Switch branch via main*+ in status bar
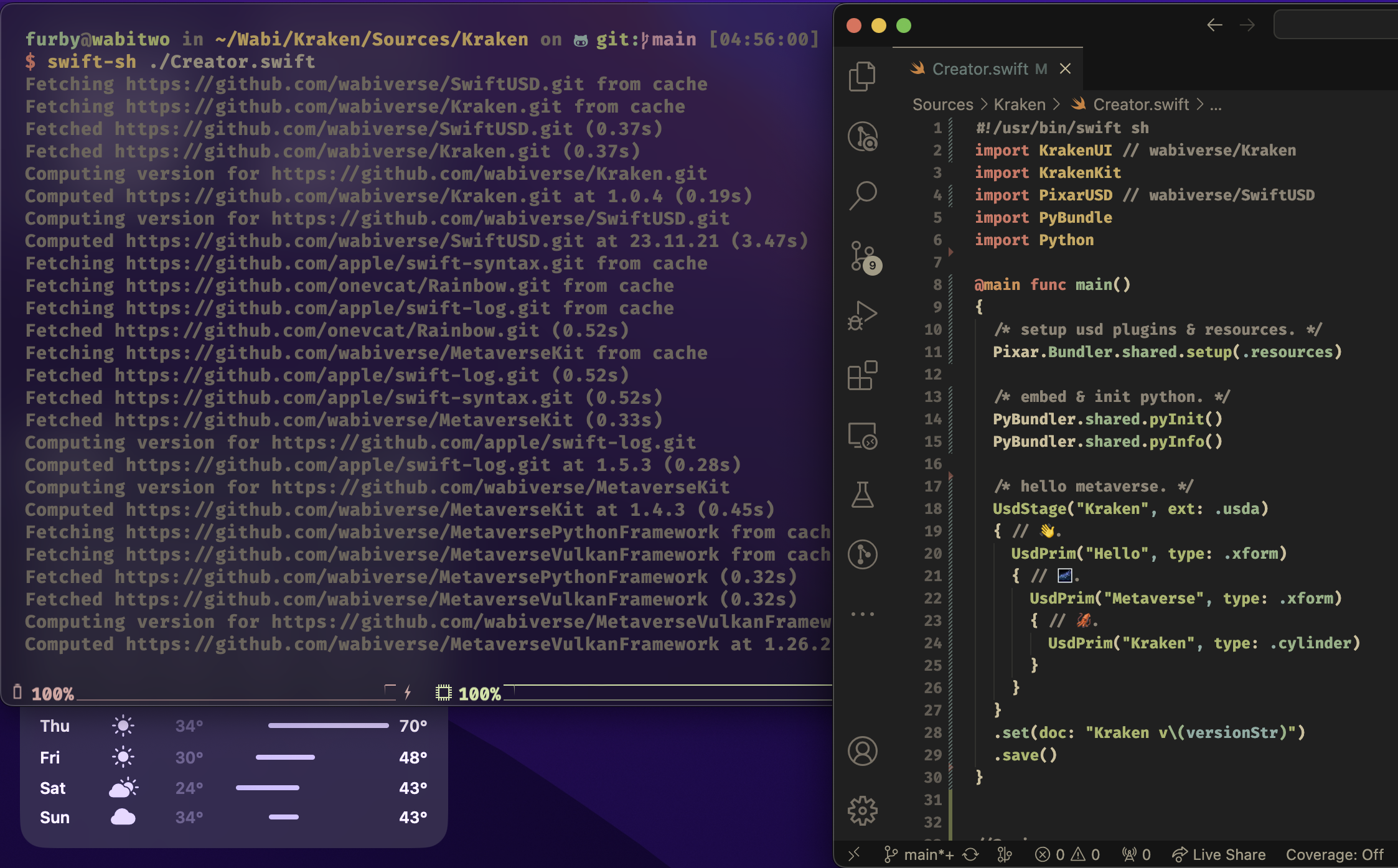The image size is (1398, 868). pos(919,854)
